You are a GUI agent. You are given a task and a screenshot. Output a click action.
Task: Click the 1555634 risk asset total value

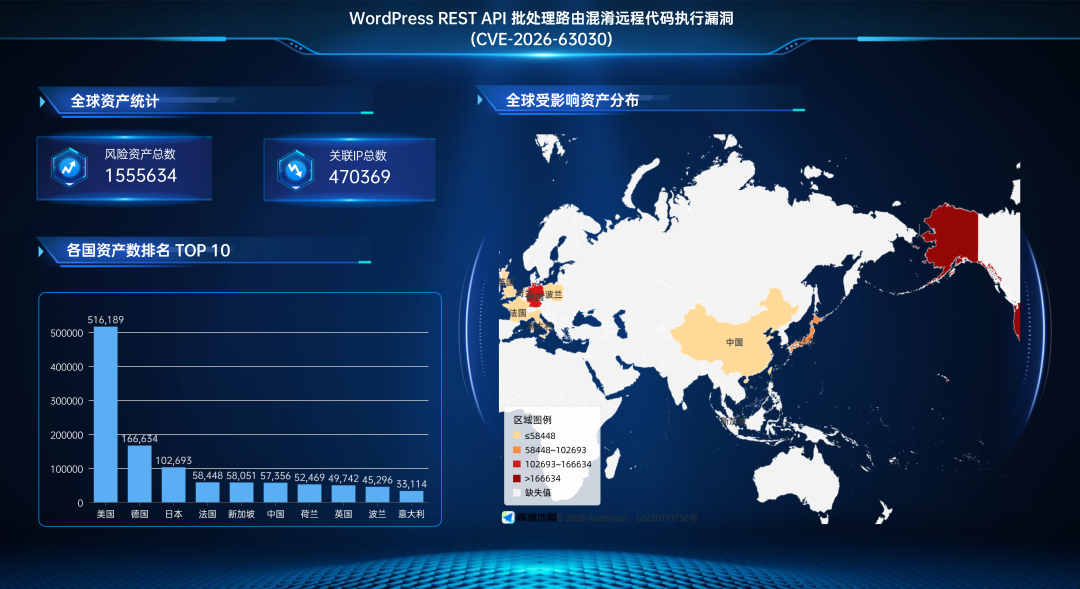tap(141, 176)
